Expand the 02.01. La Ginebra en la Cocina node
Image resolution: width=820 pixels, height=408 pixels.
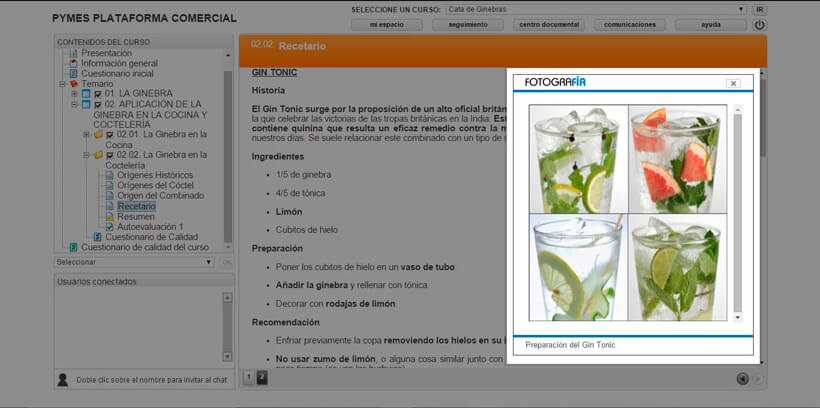pyautogui.click(x=86, y=135)
